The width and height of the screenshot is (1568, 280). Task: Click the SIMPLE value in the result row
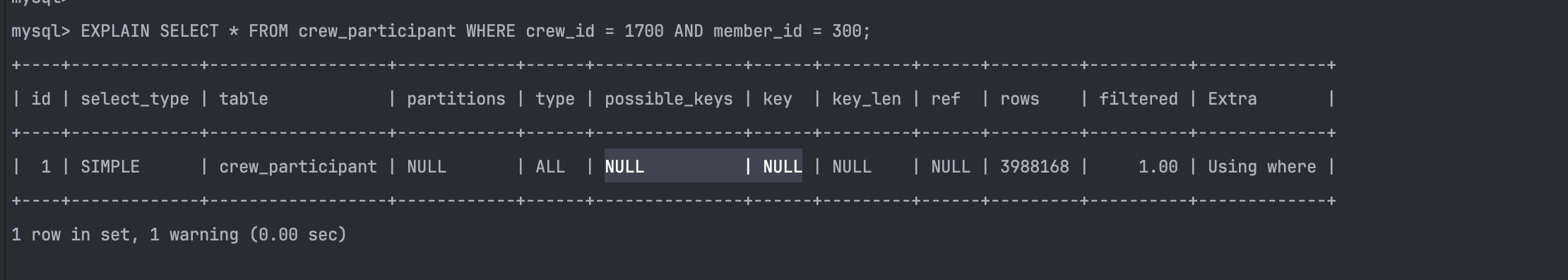pyautogui.click(x=110, y=167)
